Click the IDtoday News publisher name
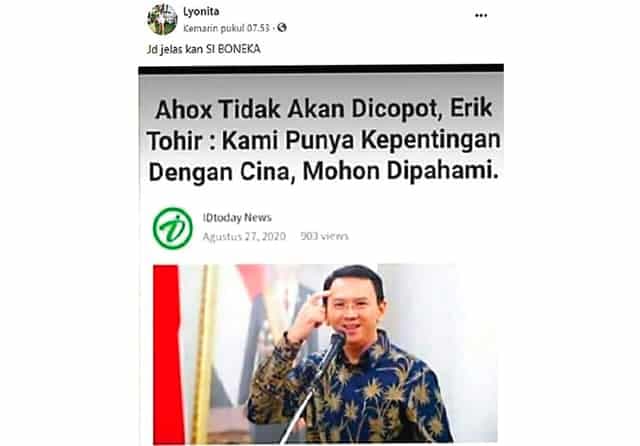Image resolution: width=640 pixels, height=446 pixels. click(237, 217)
